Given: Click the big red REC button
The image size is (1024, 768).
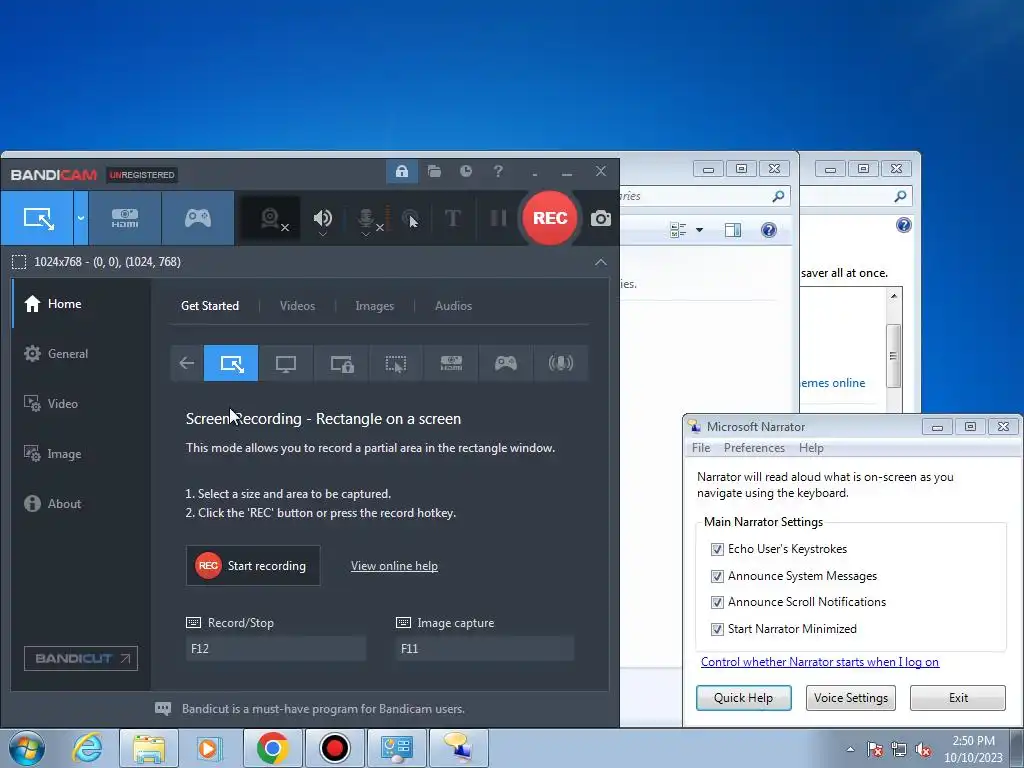Looking at the screenshot, I should pos(550,218).
